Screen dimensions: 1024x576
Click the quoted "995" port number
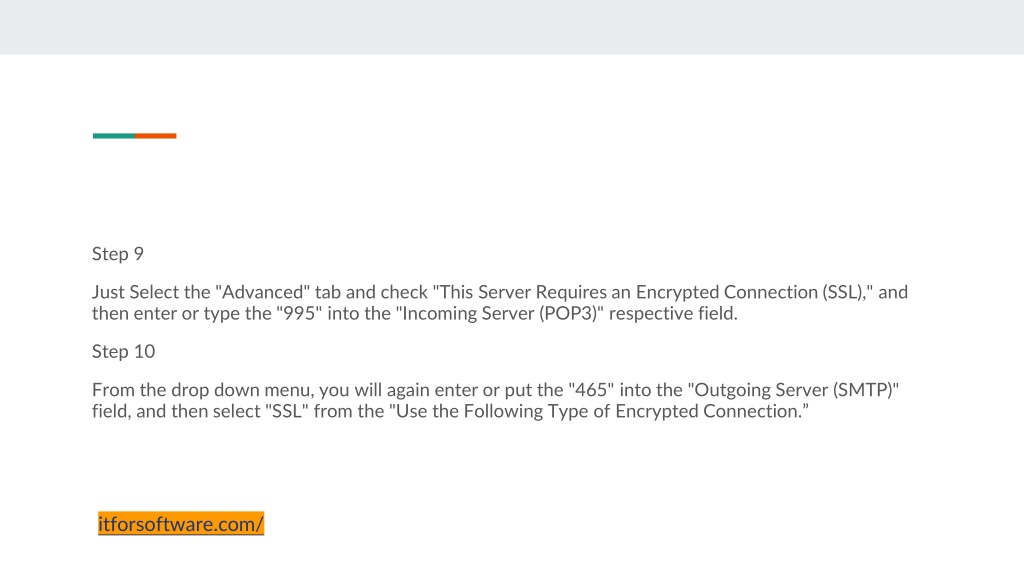pyautogui.click(x=298, y=313)
